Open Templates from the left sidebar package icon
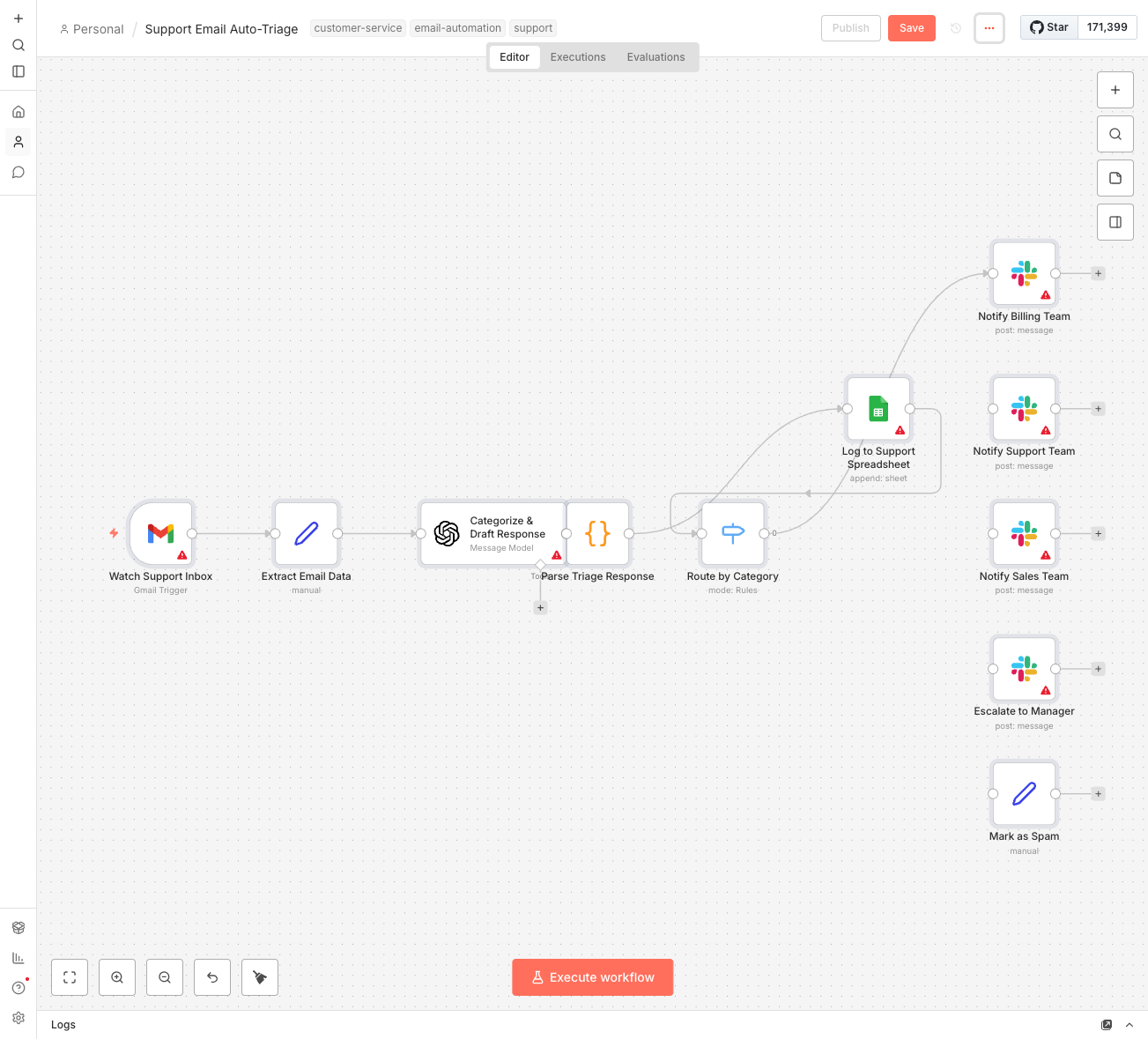The width and height of the screenshot is (1148, 1039). tap(19, 927)
